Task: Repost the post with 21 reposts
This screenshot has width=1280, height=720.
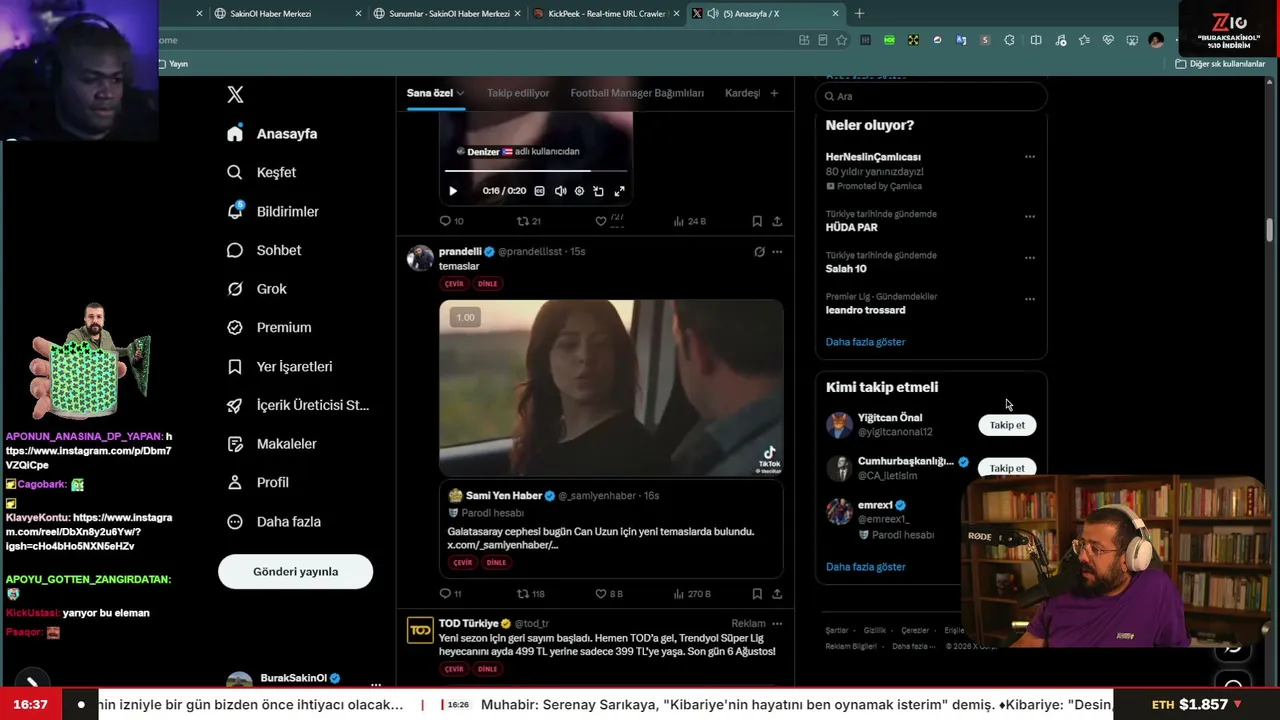Action: (x=528, y=221)
